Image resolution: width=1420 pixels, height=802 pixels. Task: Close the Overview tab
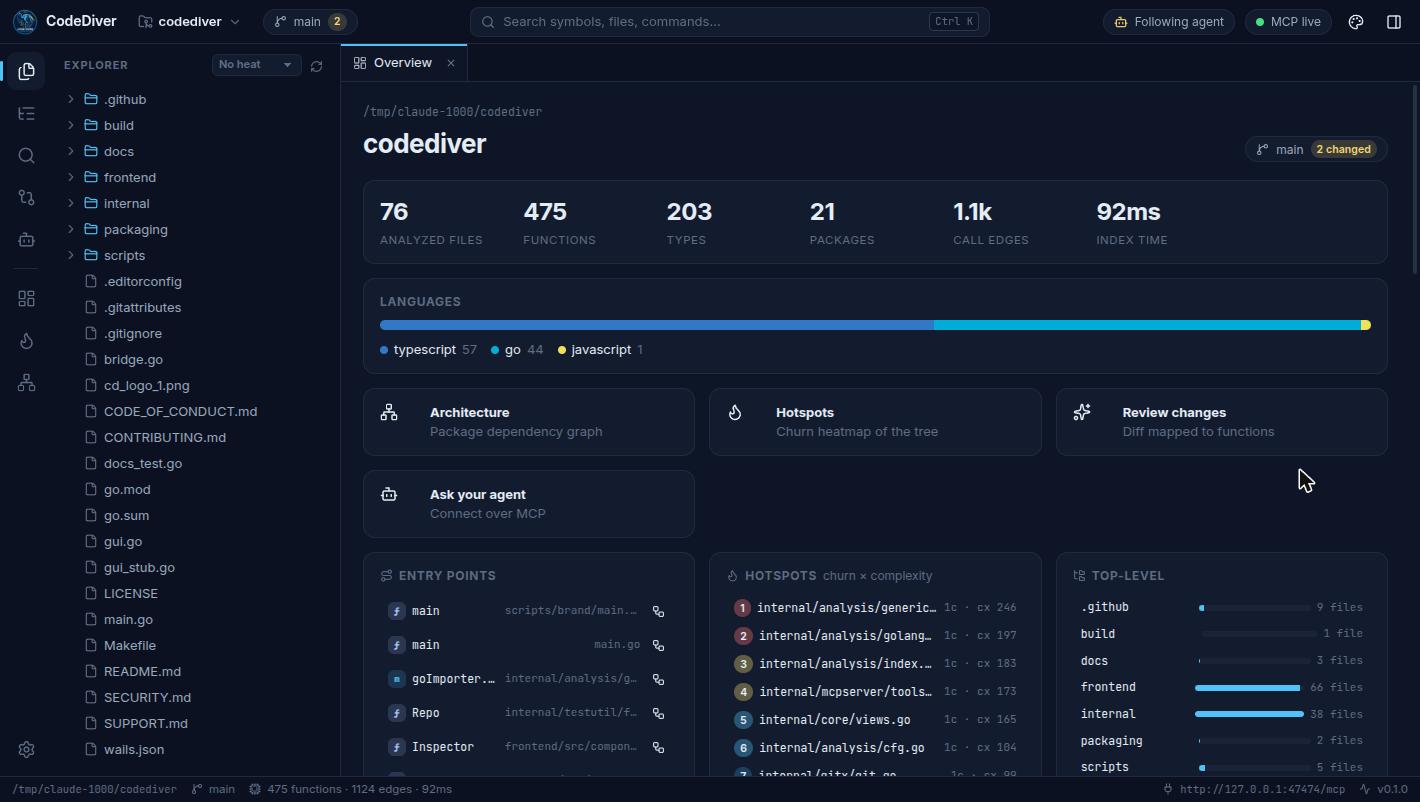[x=451, y=63]
